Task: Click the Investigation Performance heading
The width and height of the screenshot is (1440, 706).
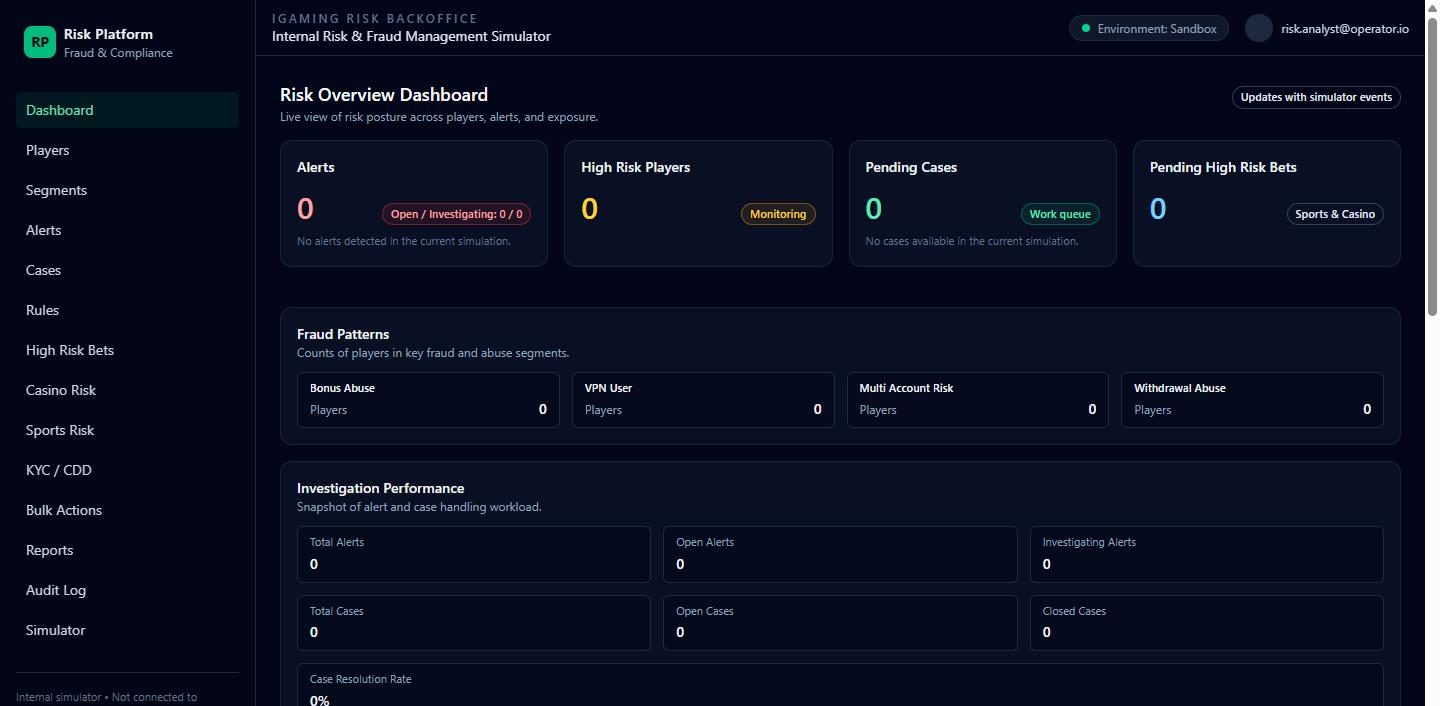Action: coord(380,488)
